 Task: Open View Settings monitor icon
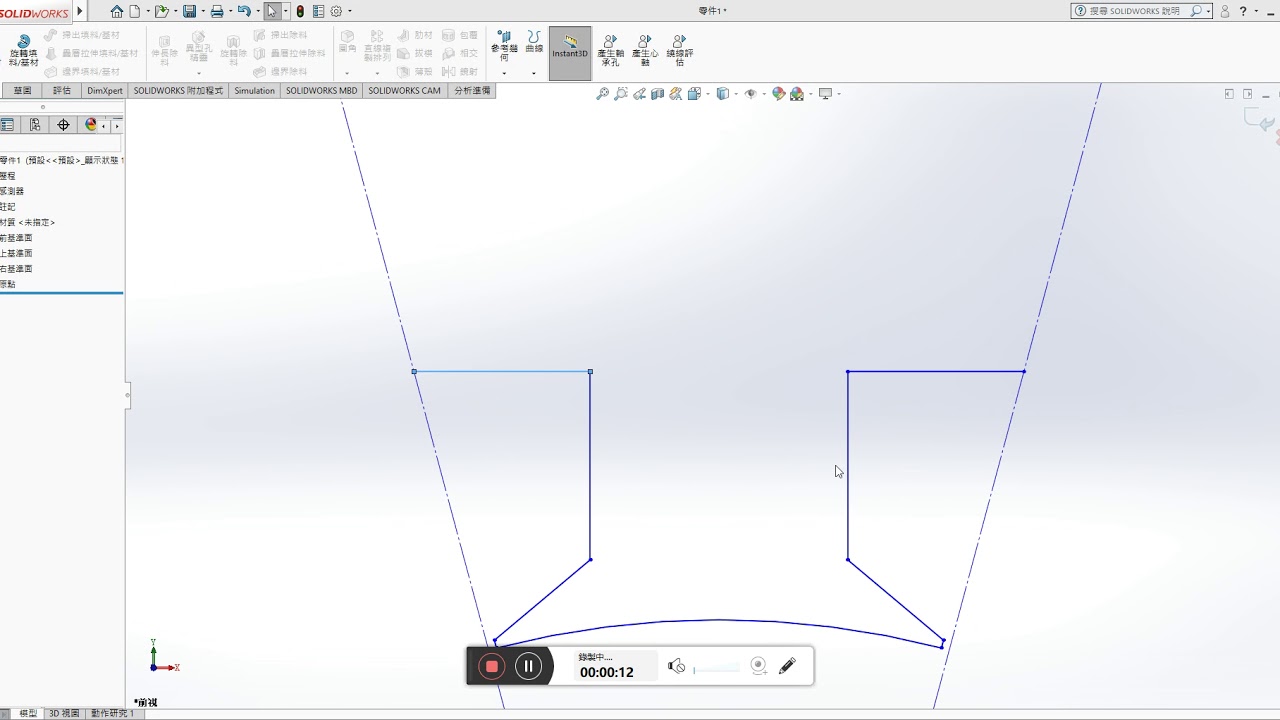825,94
